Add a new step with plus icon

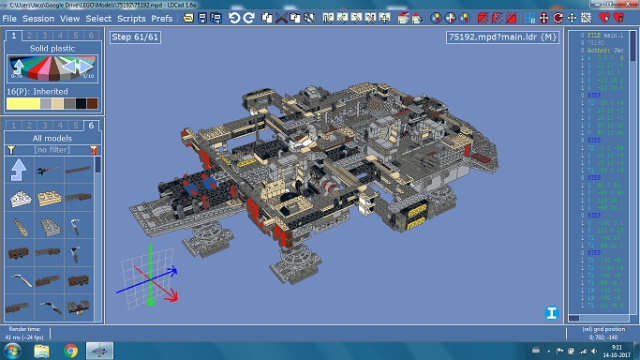pos(384,18)
